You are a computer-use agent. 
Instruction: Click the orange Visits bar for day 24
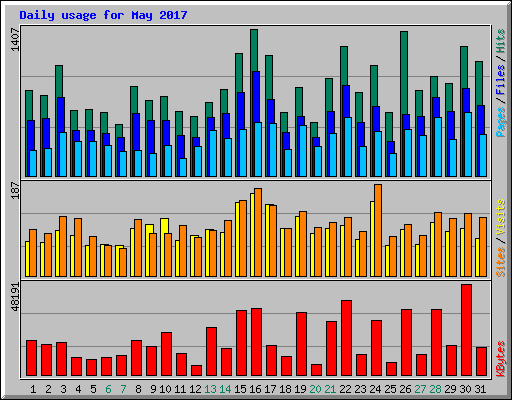click(x=378, y=230)
